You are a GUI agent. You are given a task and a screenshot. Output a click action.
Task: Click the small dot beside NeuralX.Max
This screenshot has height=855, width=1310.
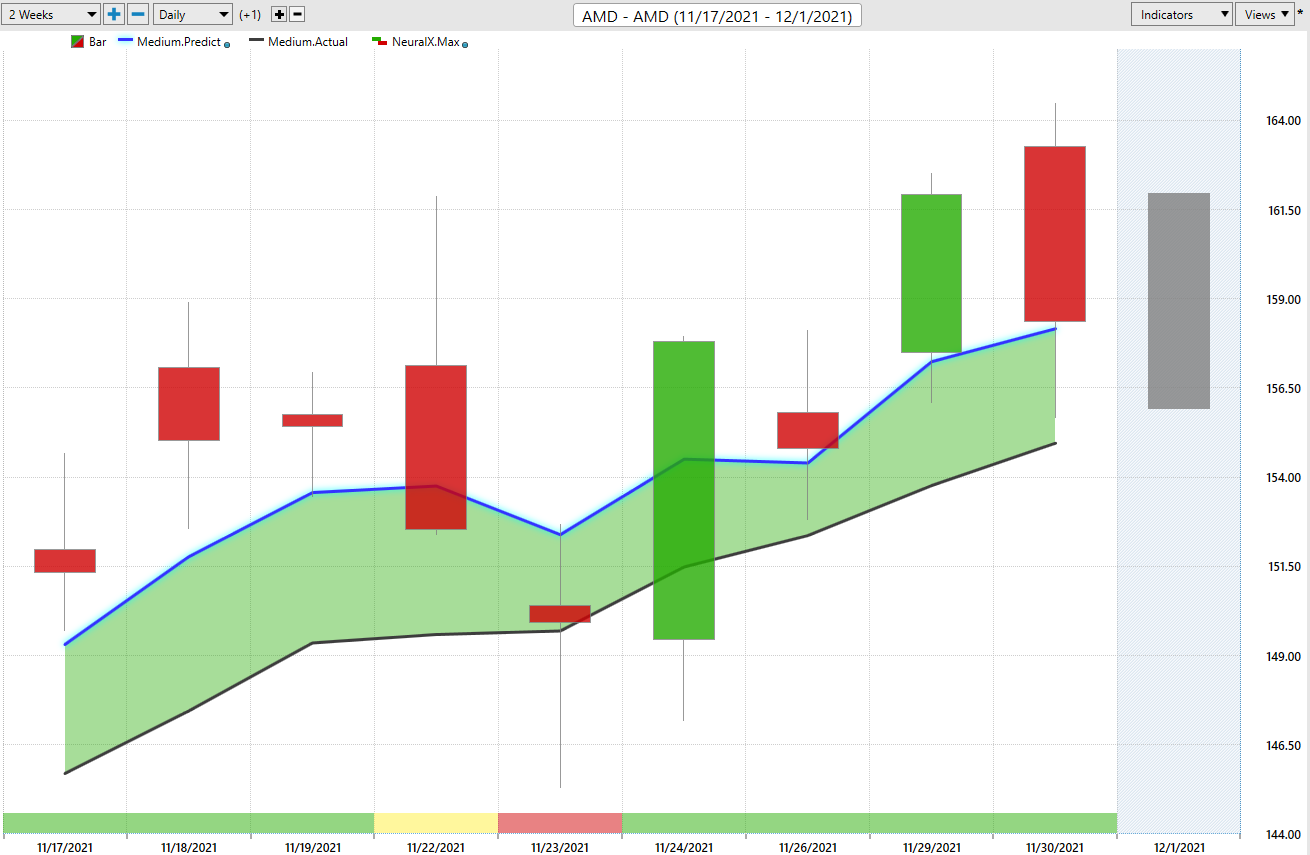465,45
